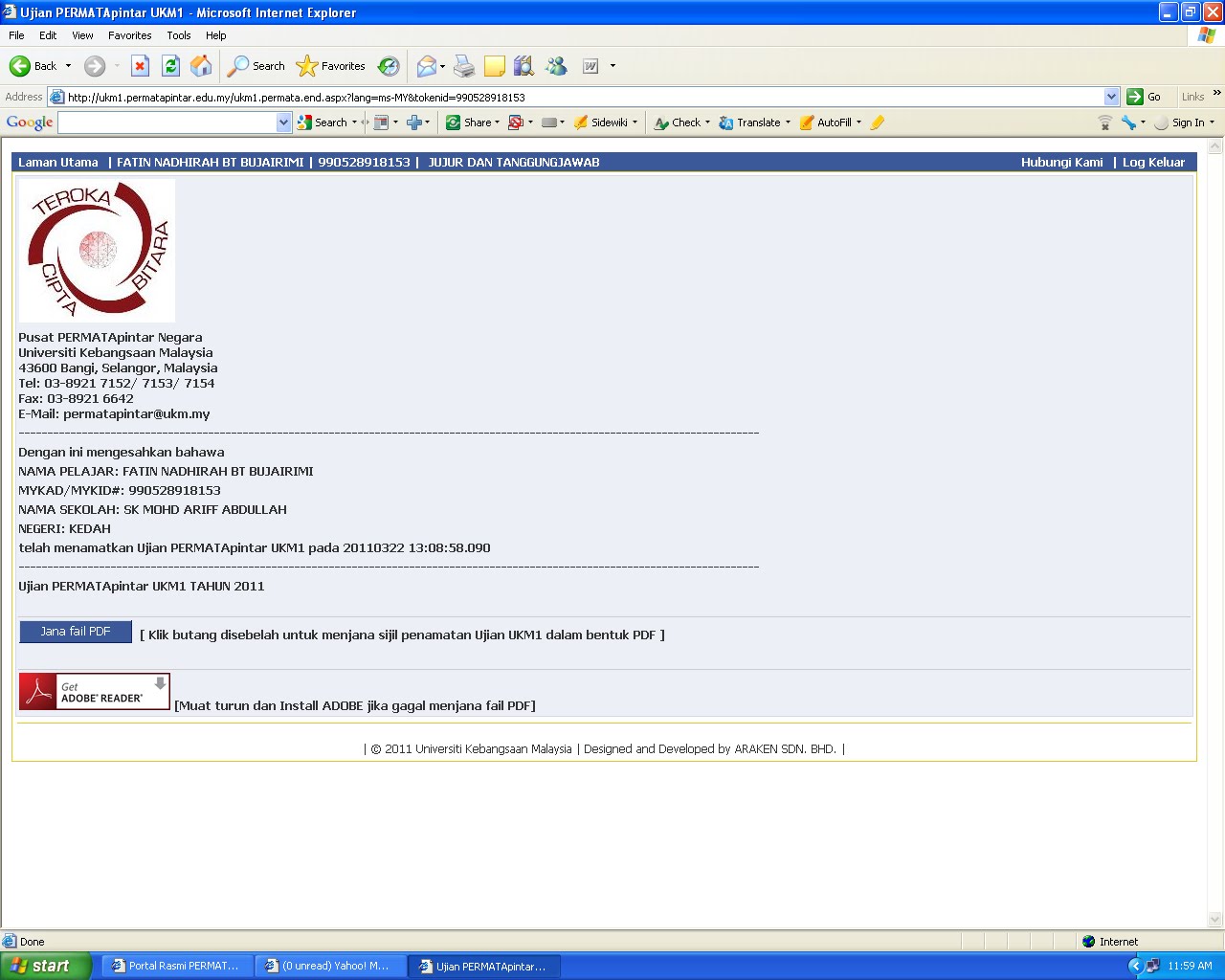This screenshot has height=980, width=1225.
Task: Click JUJUR DAN TANGGUNGJAWAB in header bar
Action: click(514, 163)
